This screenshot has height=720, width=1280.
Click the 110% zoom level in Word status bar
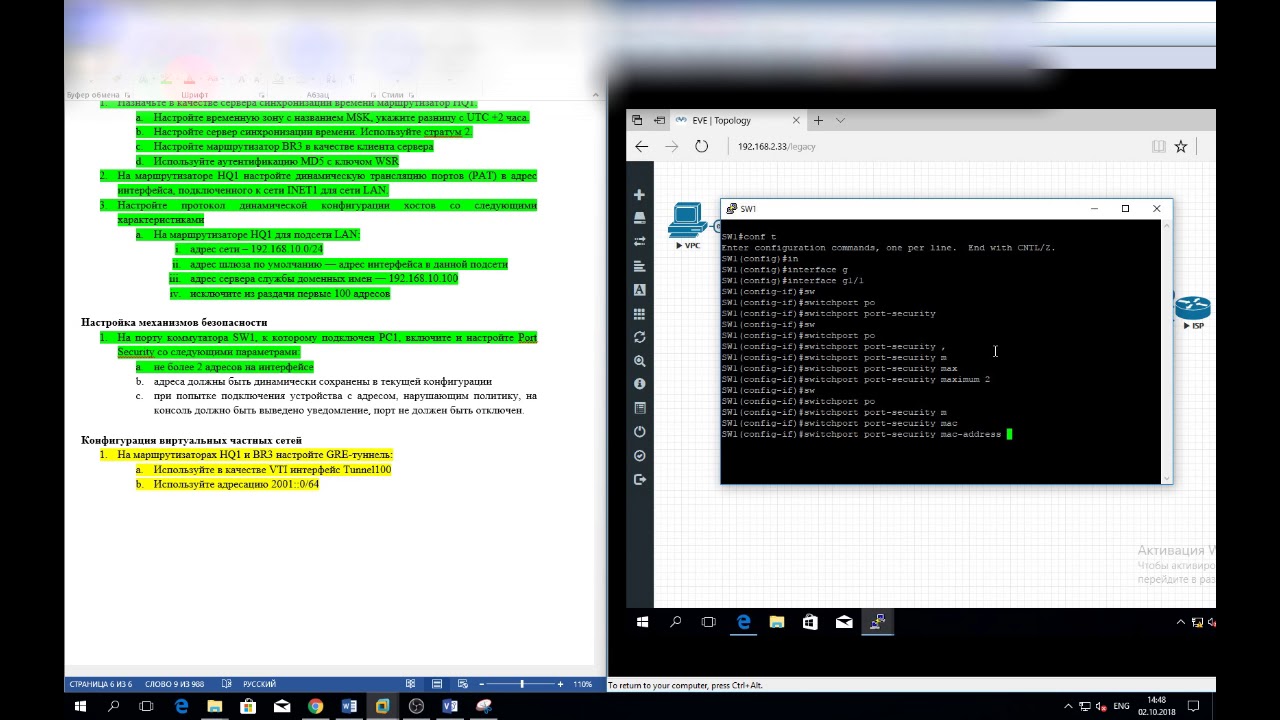point(583,684)
